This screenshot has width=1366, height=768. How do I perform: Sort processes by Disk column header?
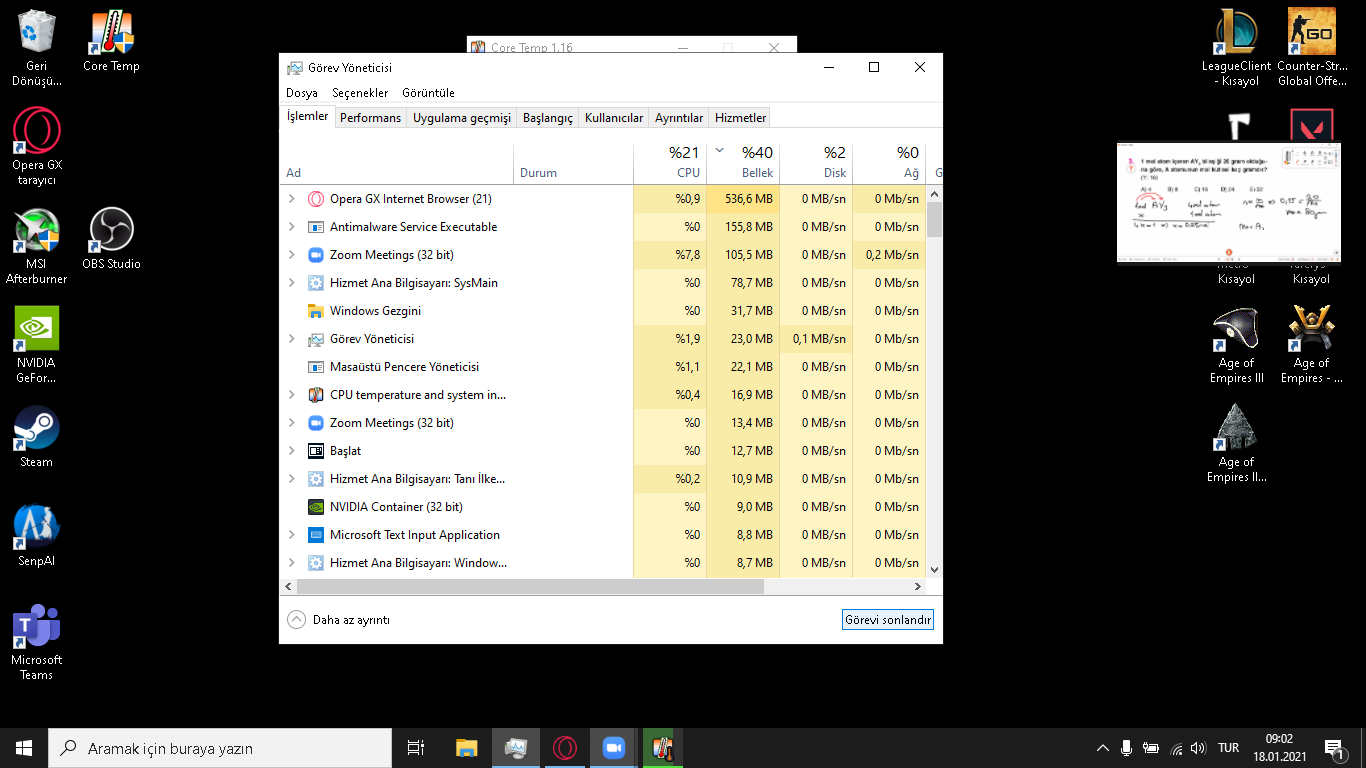click(x=816, y=163)
